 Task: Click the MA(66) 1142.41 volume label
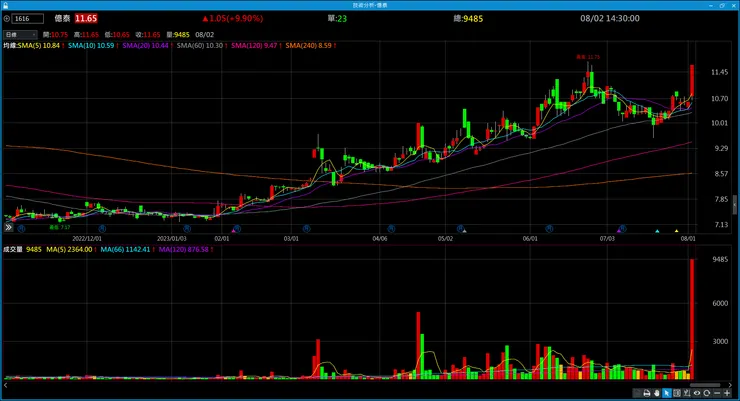(x=127, y=249)
